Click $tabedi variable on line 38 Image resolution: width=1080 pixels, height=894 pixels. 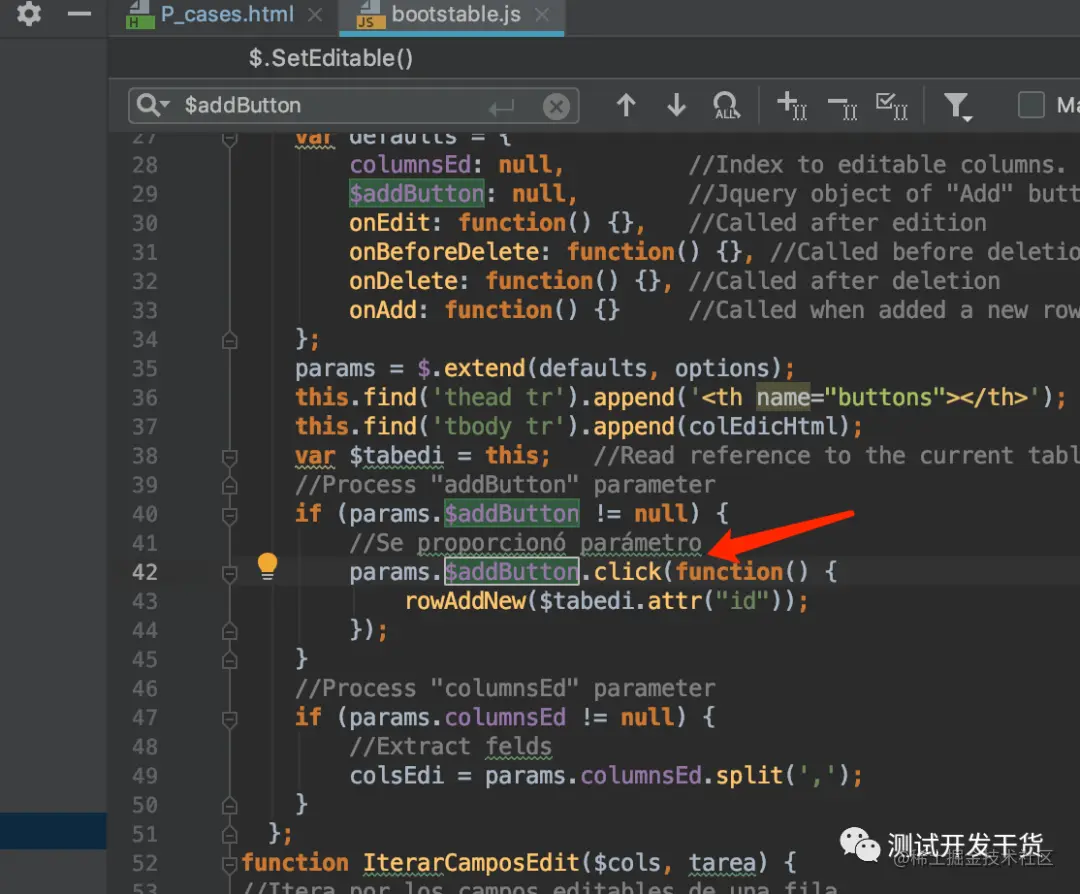click(x=397, y=455)
